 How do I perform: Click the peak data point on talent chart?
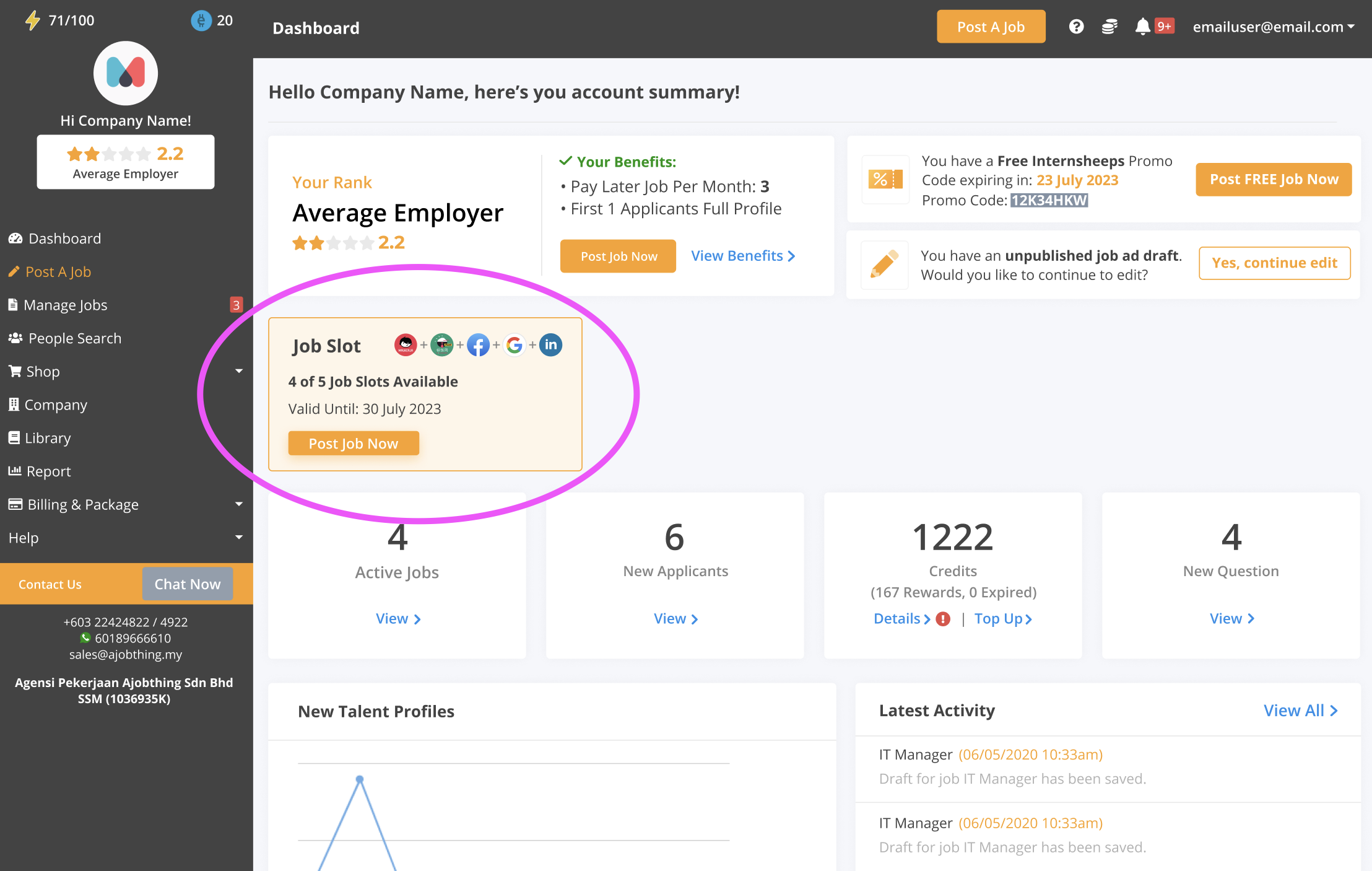point(360,779)
